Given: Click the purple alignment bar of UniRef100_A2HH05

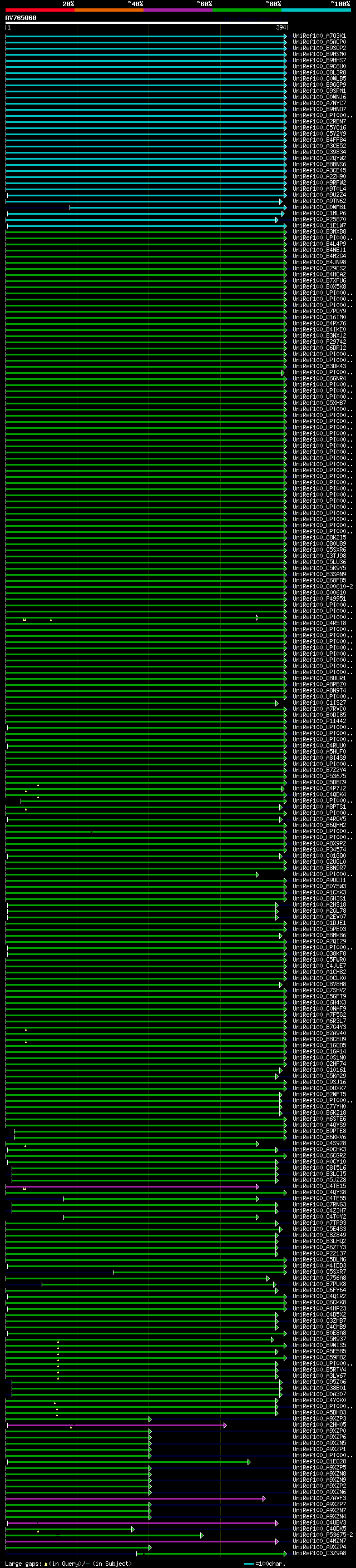Looking at the screenshot, I should coord(117,1425).
